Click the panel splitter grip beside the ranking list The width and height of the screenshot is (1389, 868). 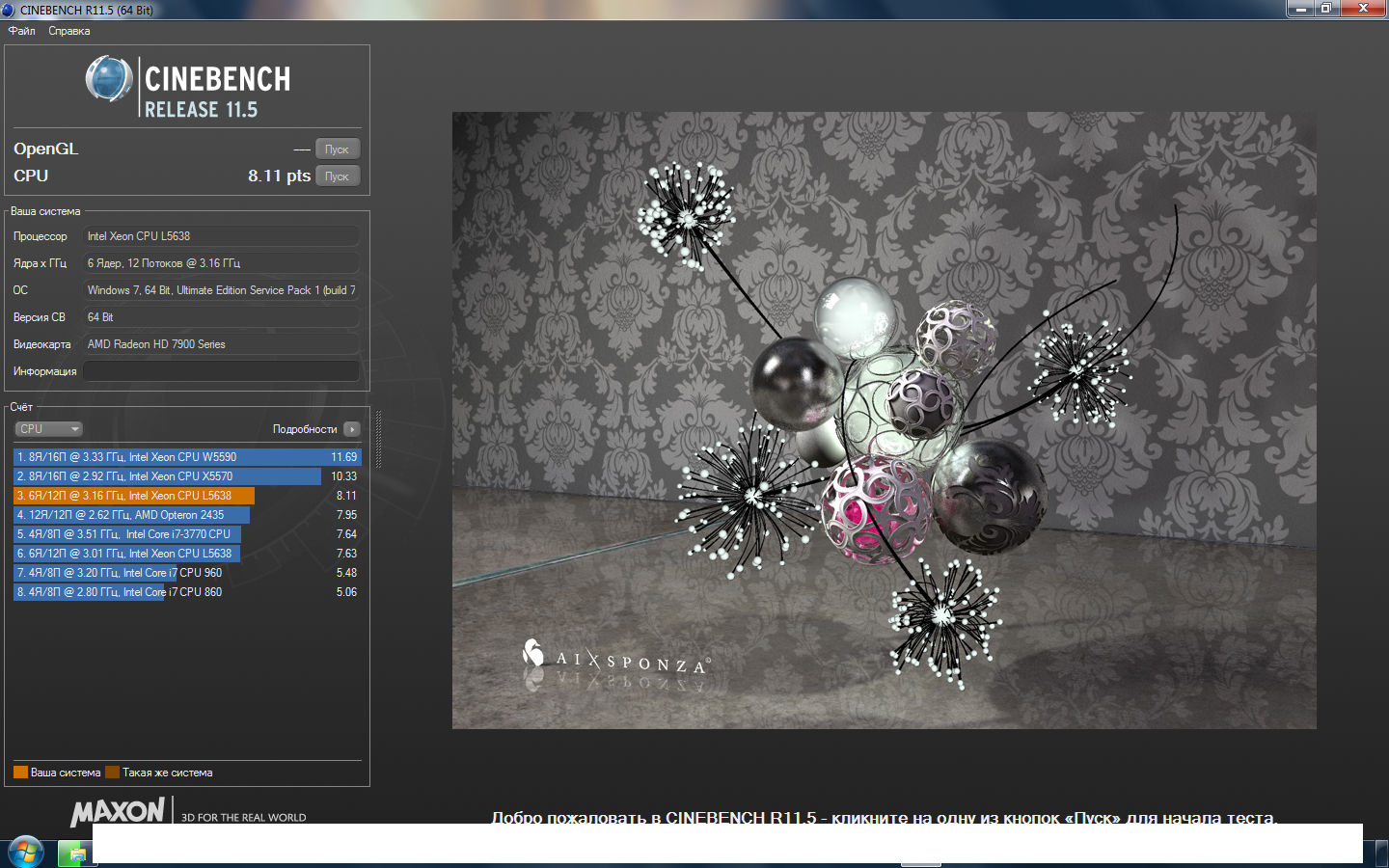click(378, 440)
